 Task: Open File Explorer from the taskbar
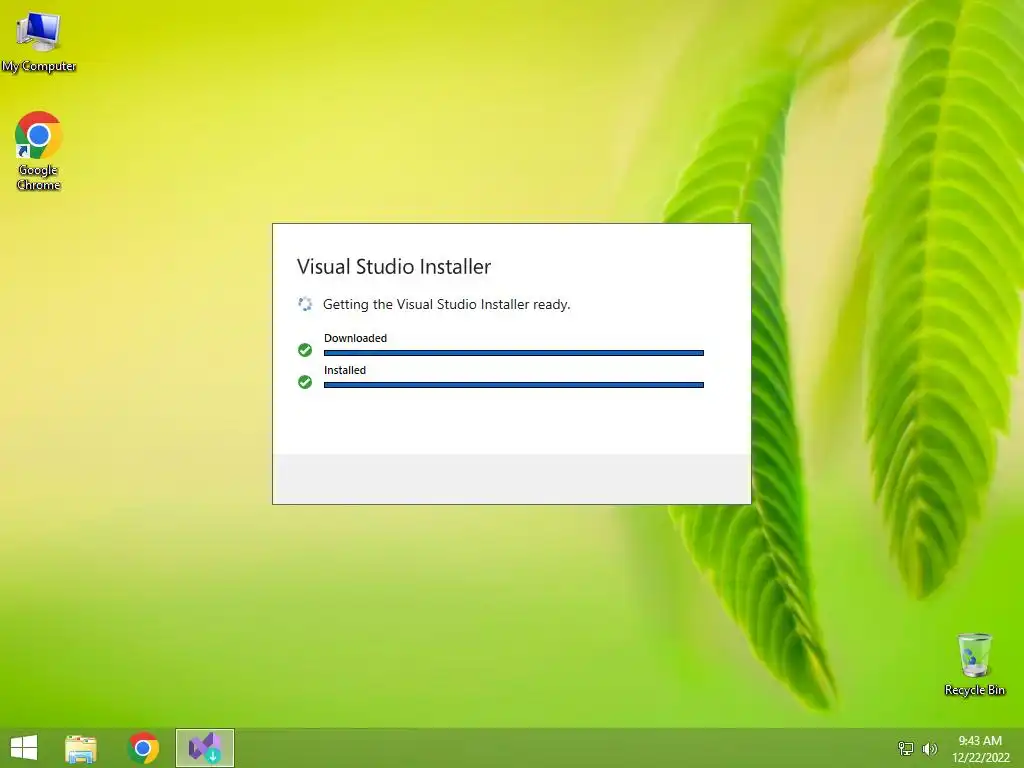point(81,748)
